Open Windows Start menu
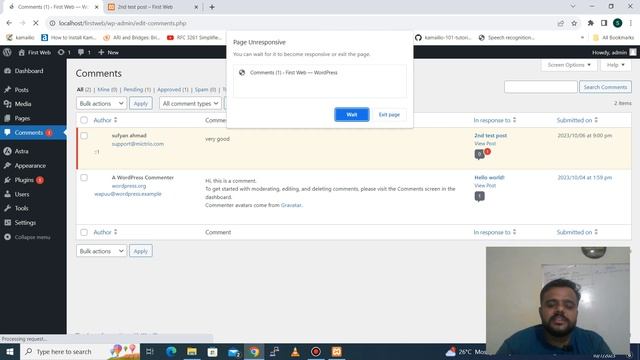Viewport: 640px width, 360px height. click(9, 351)
